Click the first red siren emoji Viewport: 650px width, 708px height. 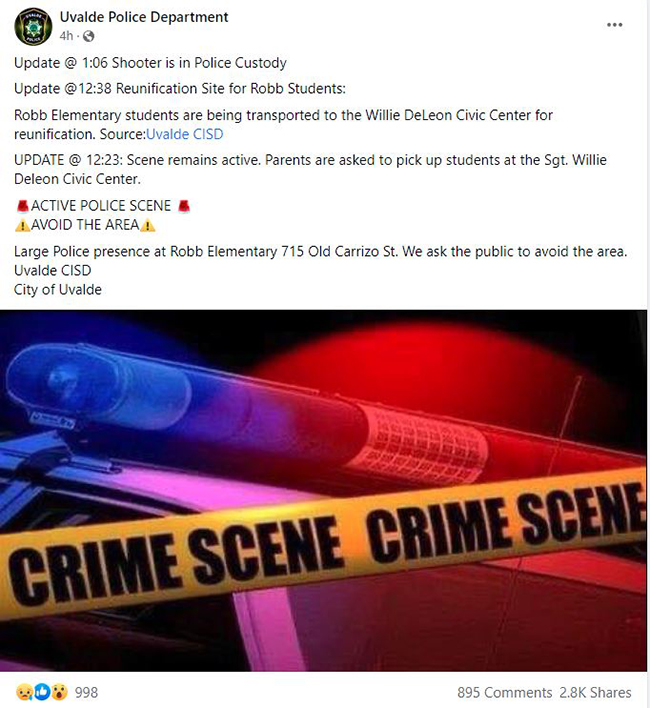tap(23, 206)
